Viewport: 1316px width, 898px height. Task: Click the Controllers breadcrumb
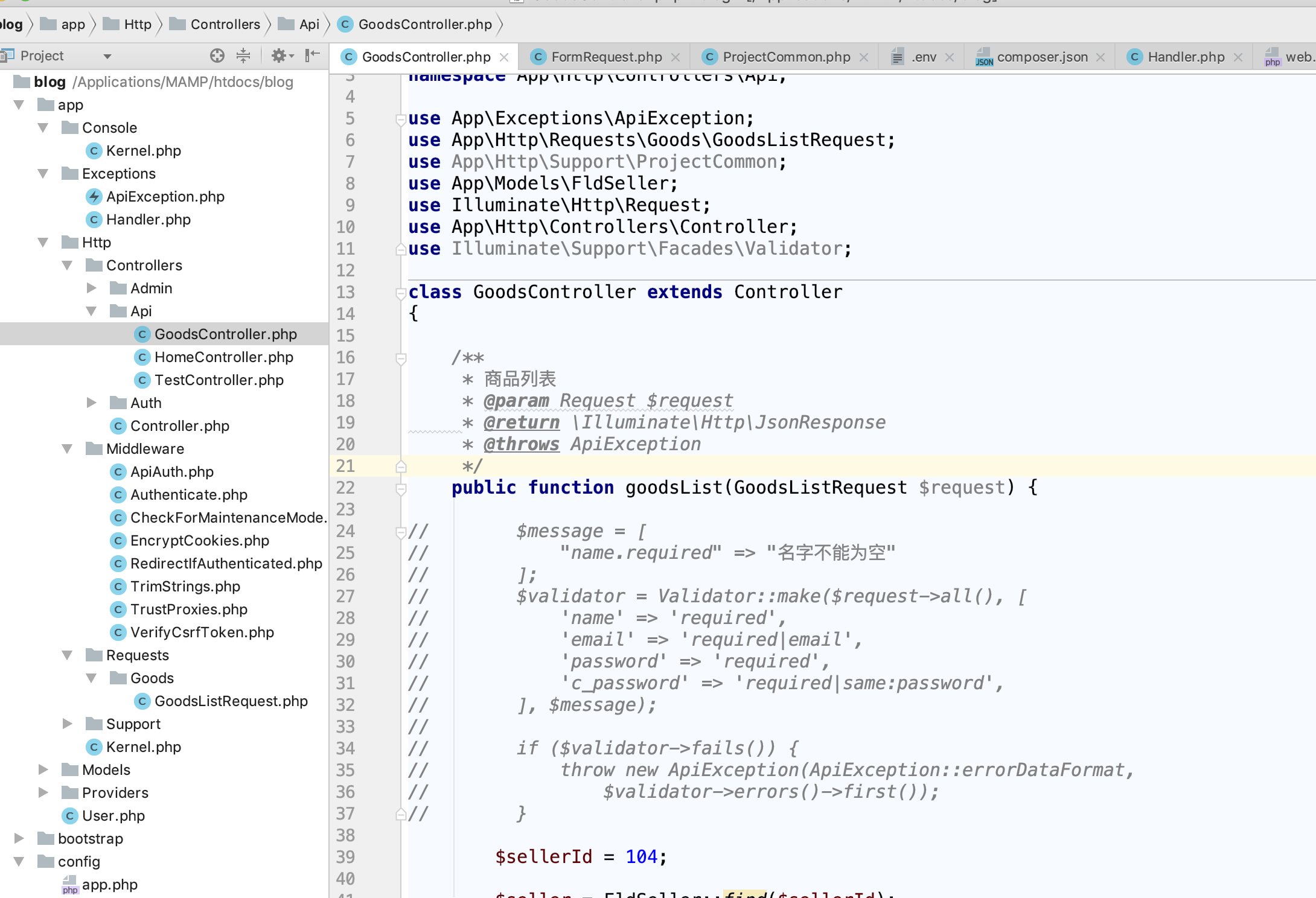[215, 24]
